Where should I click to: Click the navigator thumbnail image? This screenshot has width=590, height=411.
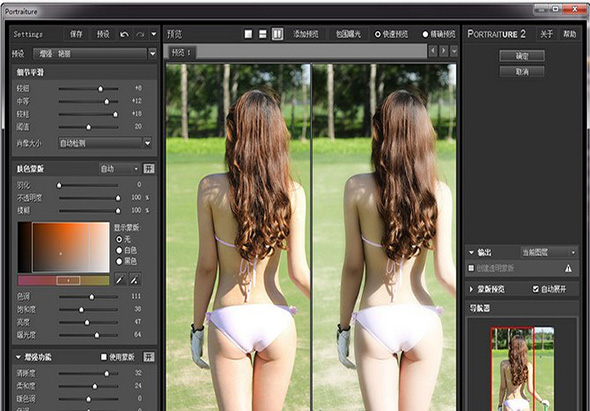(522, 369)
